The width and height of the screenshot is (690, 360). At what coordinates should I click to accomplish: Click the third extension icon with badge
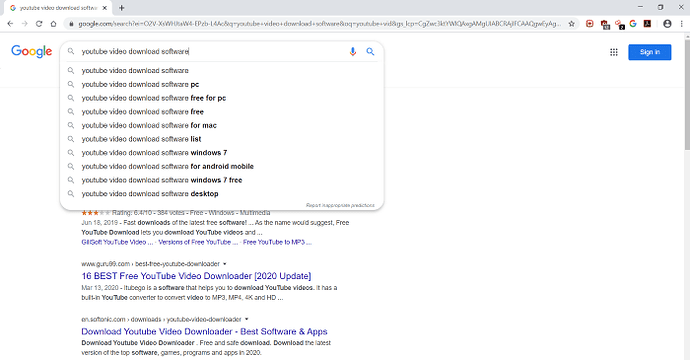[620, 25]
